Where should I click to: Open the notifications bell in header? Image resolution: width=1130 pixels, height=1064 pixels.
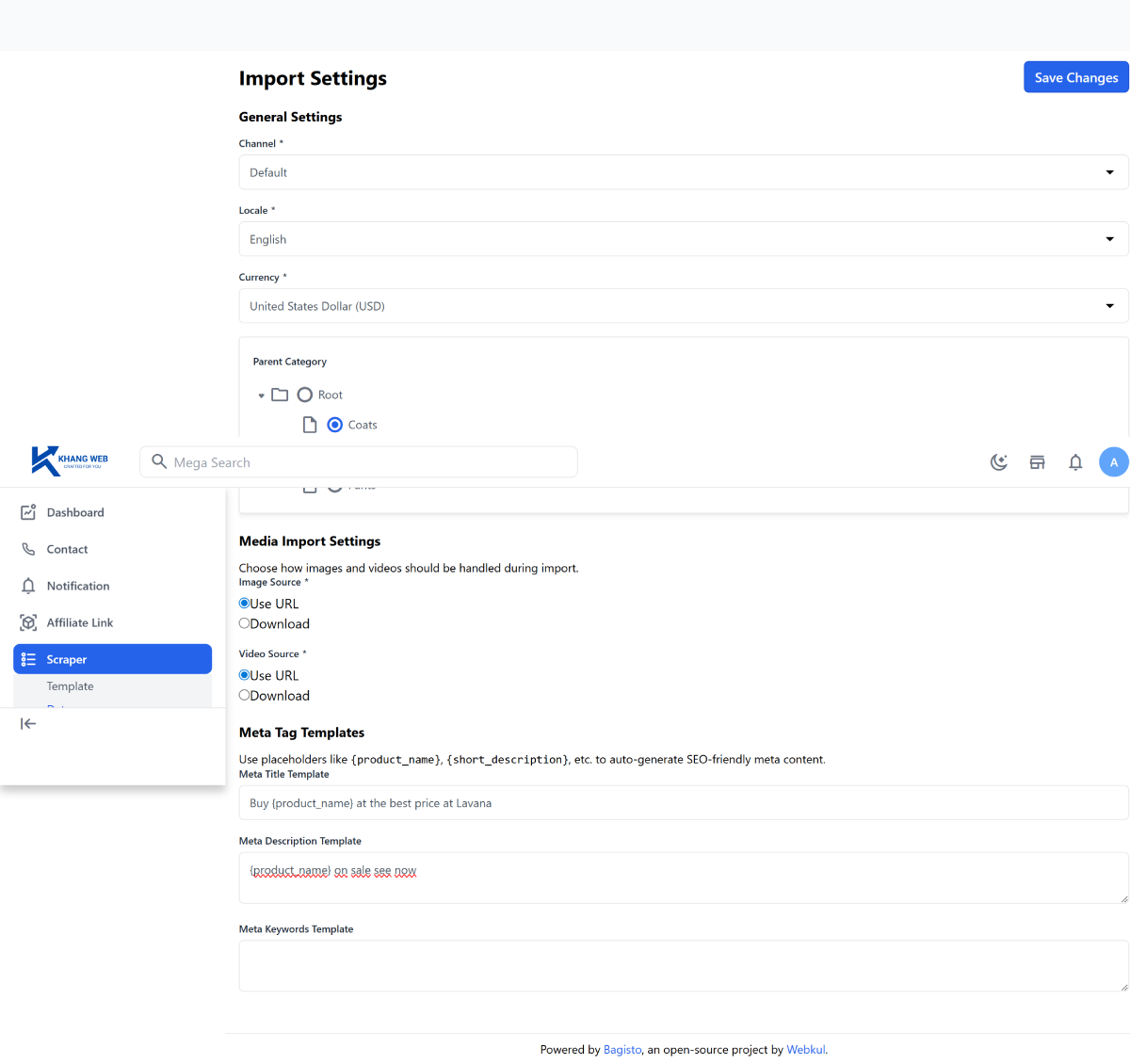[1075, 462]
